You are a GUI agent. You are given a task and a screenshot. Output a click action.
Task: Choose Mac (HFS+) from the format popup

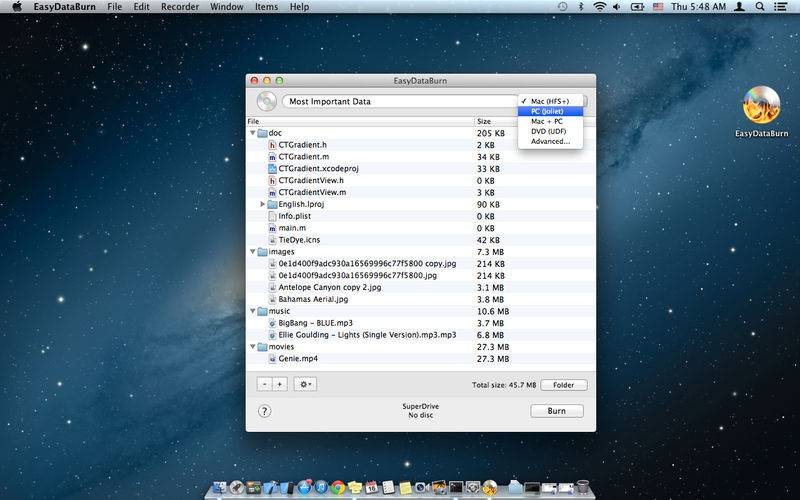[551, 101]
